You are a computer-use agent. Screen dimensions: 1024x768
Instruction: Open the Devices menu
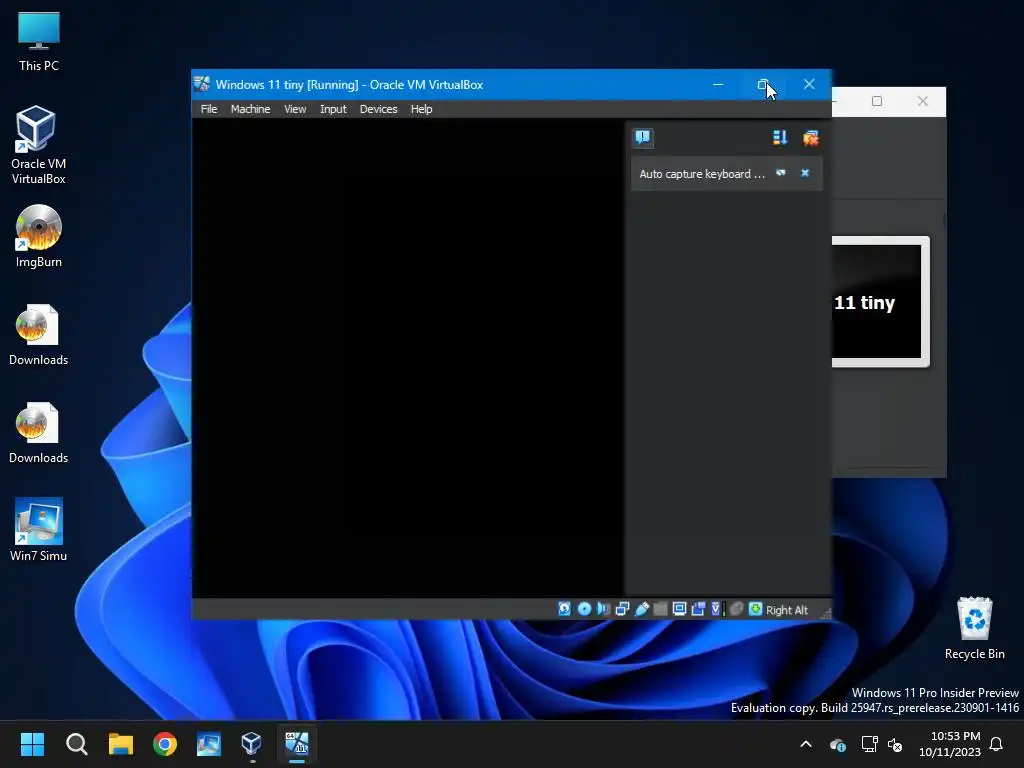click(378, 109)
